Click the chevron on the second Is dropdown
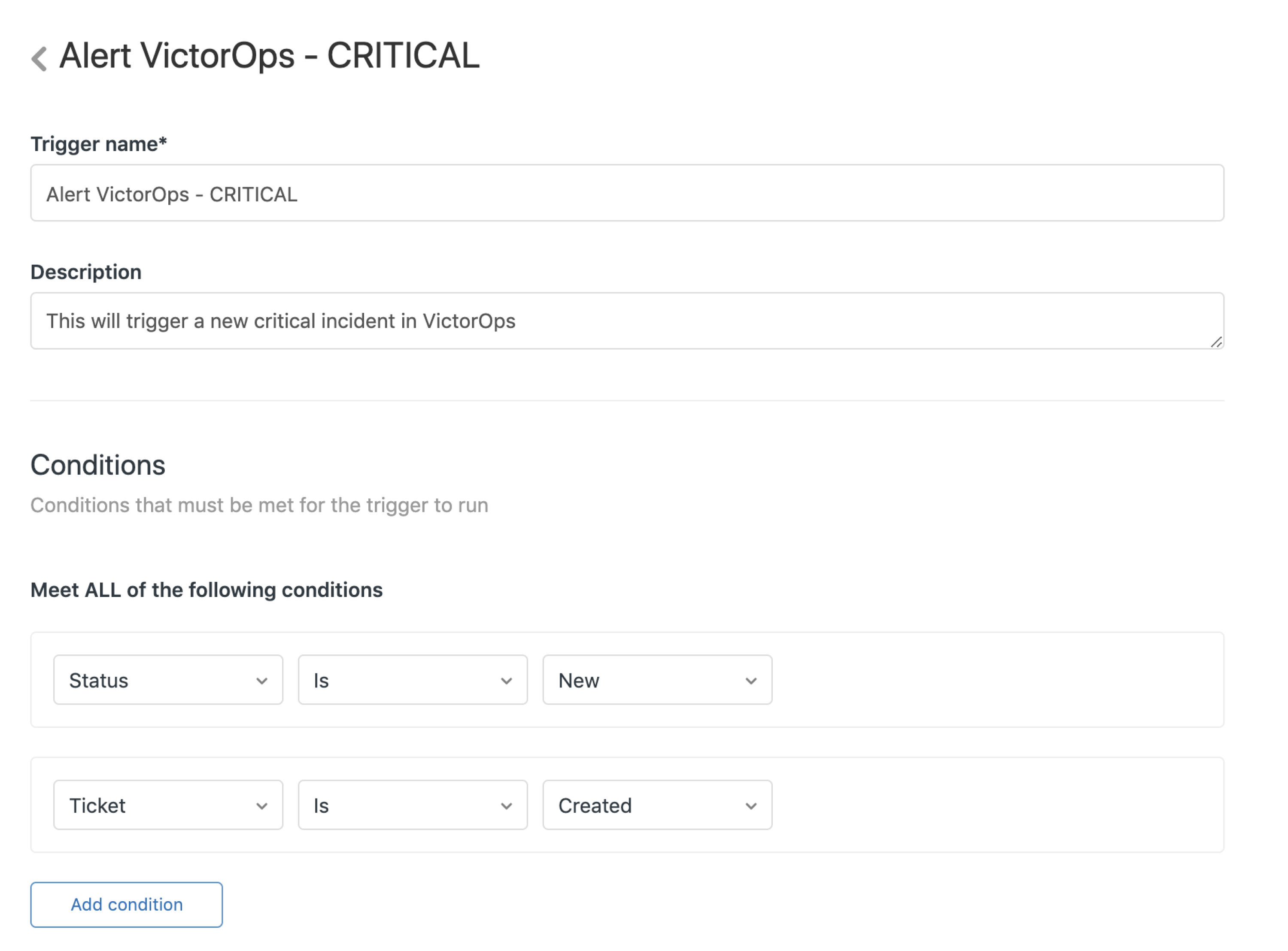The height and width of the screenshot is (951, 1288). point(507,806)
